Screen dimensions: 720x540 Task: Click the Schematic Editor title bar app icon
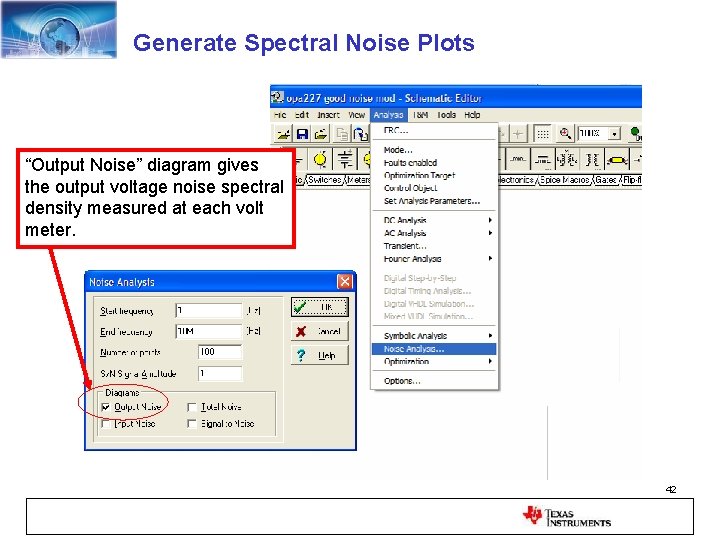(277, 97)
